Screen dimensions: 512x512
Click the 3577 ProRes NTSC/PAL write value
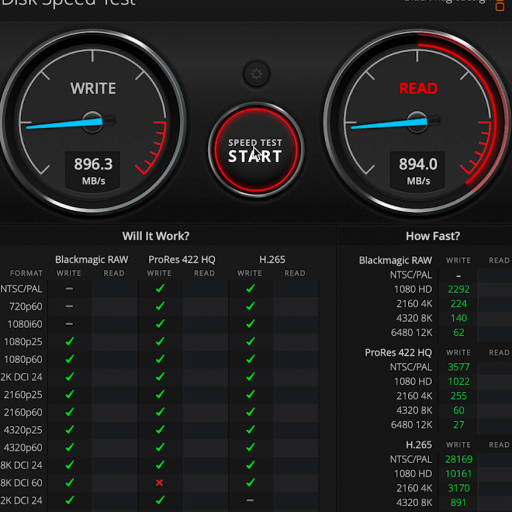click(x=458, y=367)
